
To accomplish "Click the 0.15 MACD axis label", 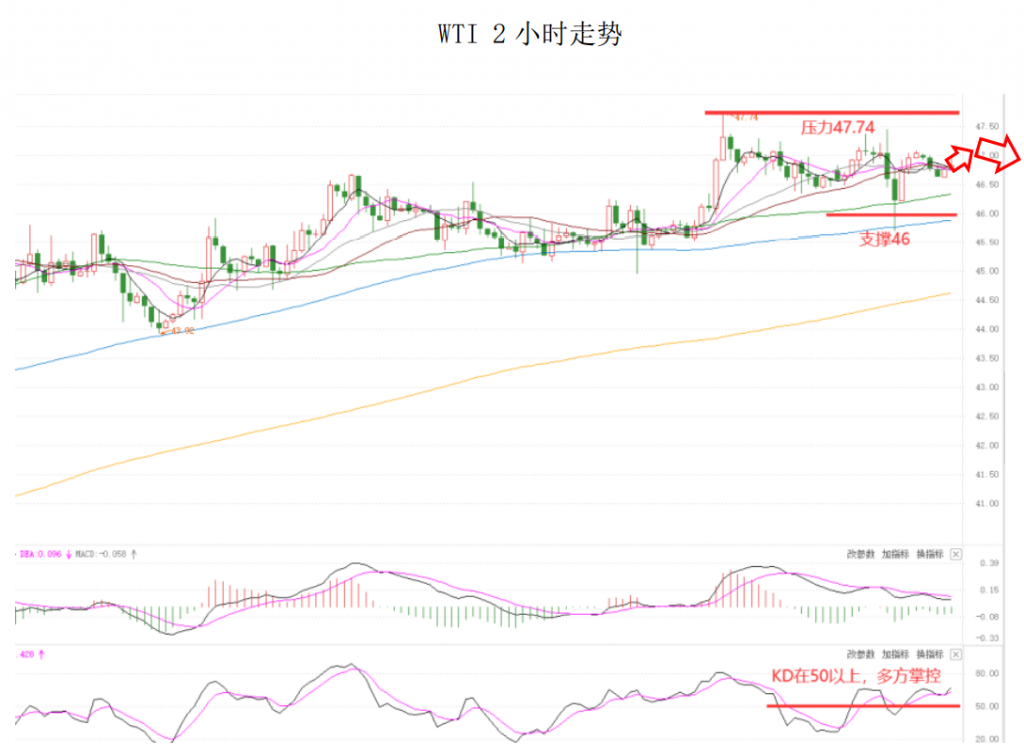I will [989, 590].
